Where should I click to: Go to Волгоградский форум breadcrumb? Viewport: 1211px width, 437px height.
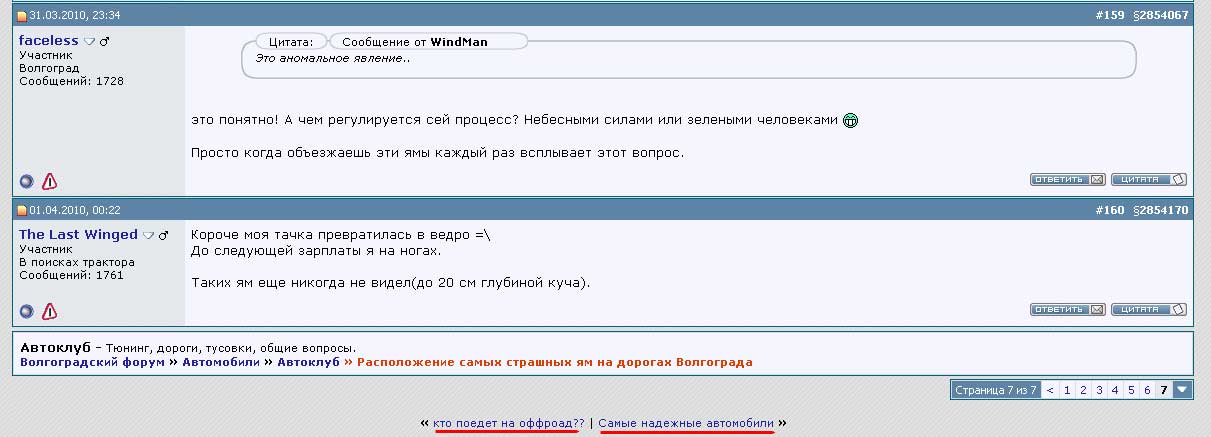92,362
